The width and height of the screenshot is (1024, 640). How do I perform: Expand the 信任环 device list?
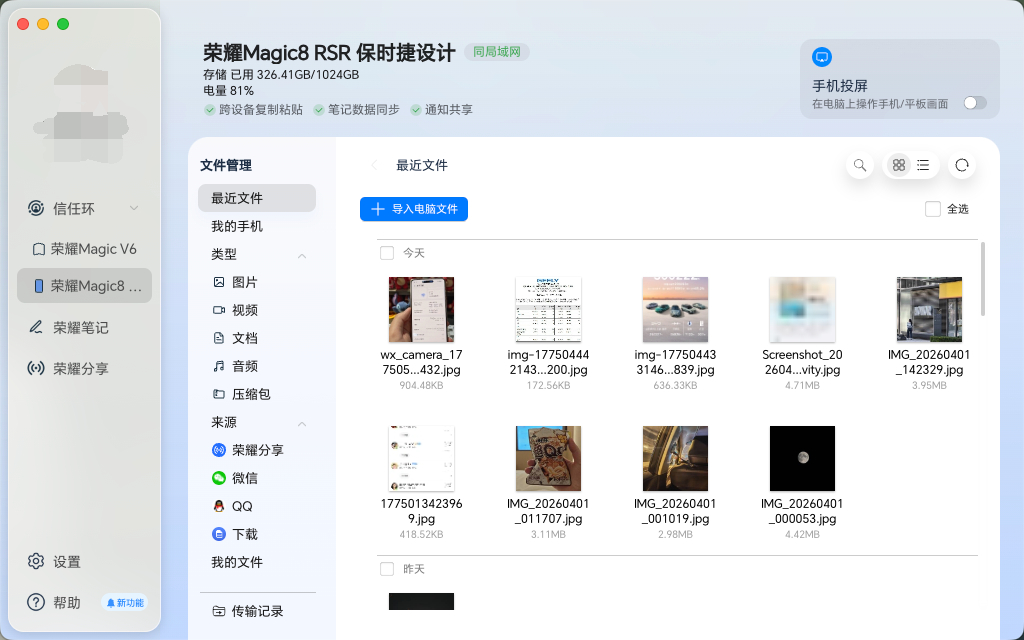[133, 208]
